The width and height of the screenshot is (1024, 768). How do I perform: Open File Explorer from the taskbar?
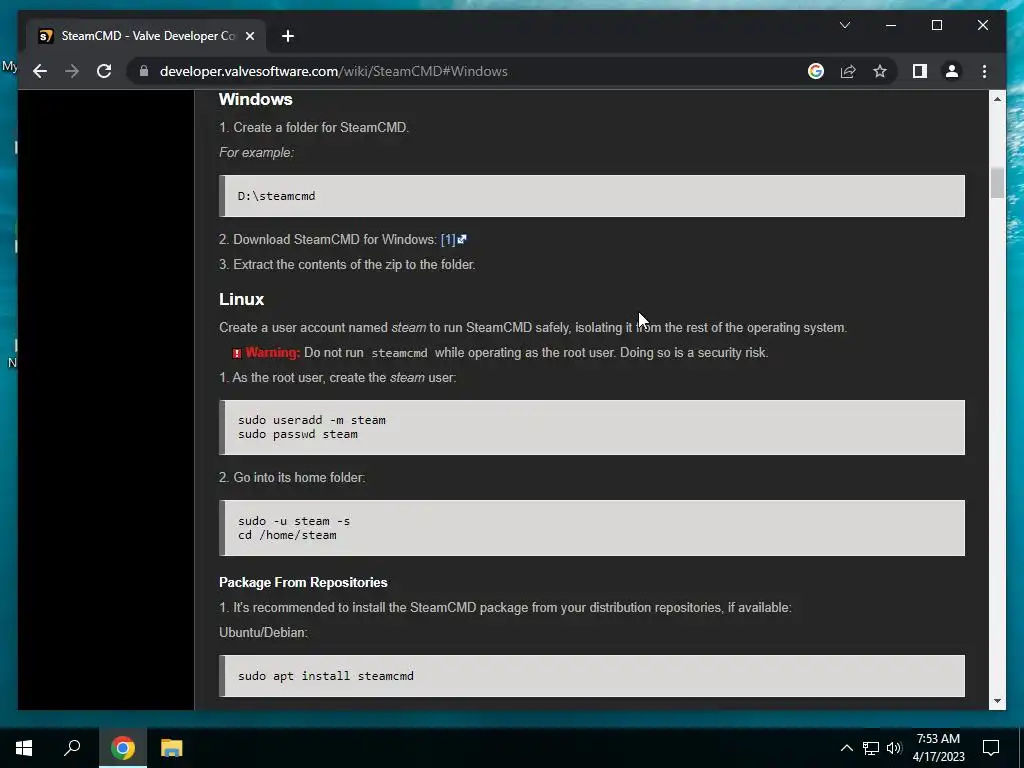pos(171,748)
